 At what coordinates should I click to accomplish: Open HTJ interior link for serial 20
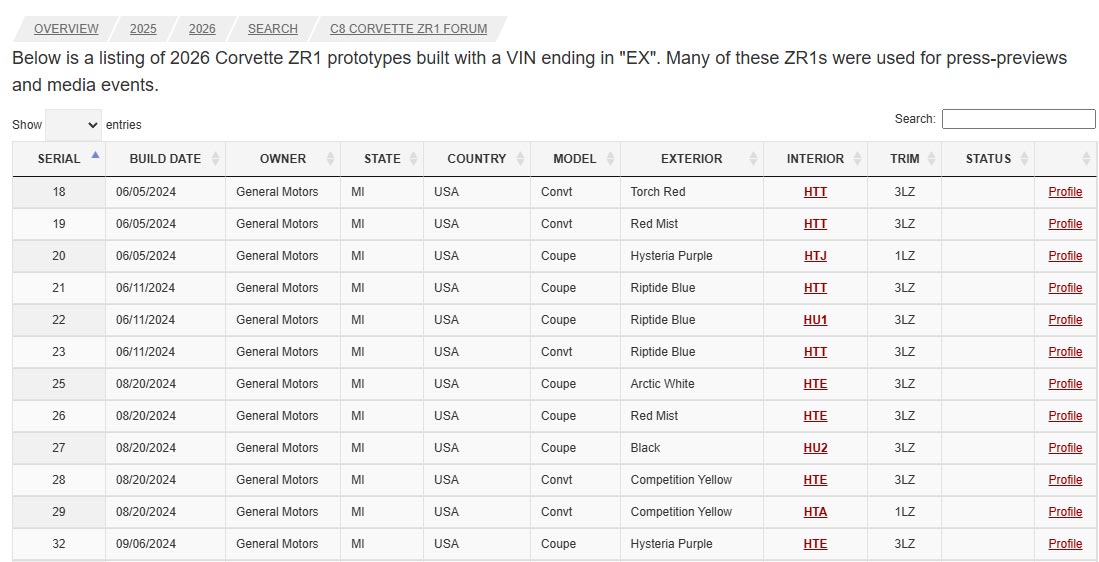tap(815, 256)
